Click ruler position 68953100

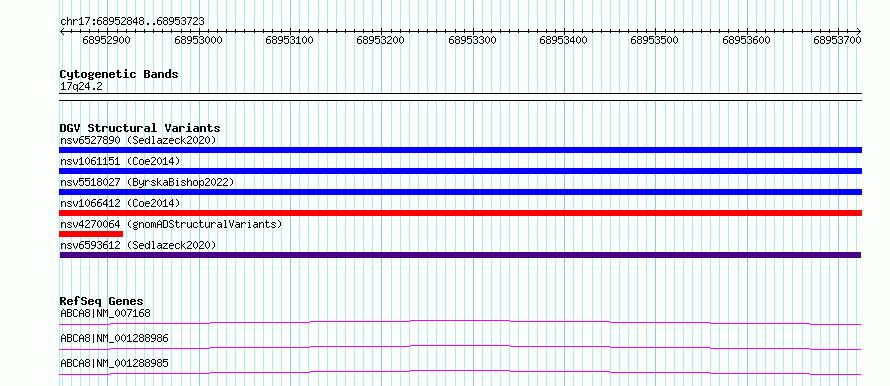click(x=289, y=40)
